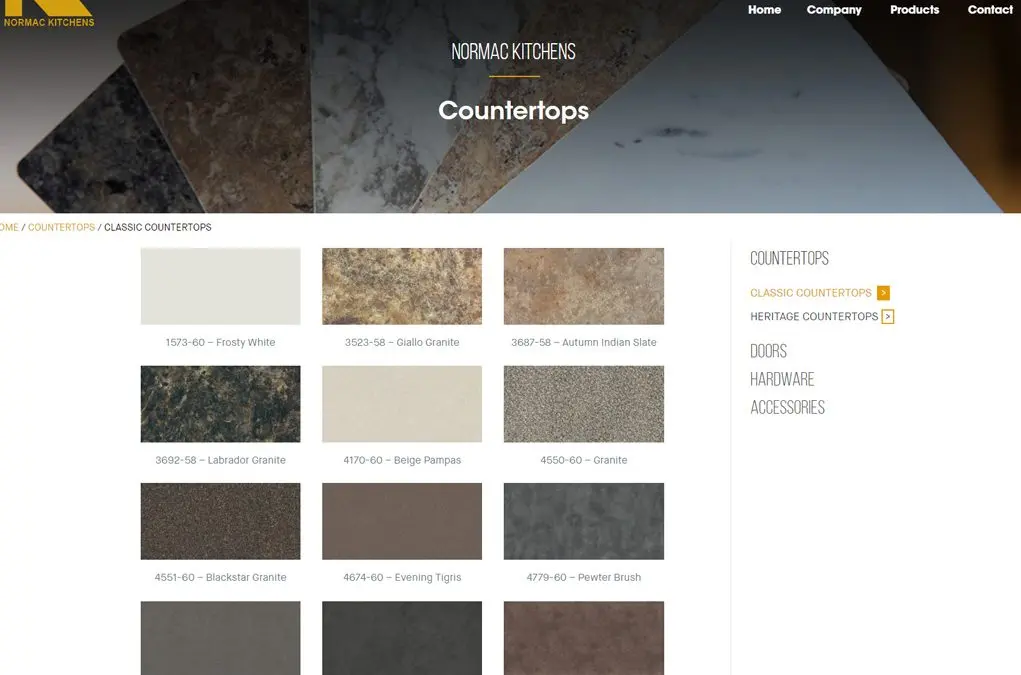Click the '4170-60 – Beige Pampas' label
1021x675 pixels.
(402, 460)
